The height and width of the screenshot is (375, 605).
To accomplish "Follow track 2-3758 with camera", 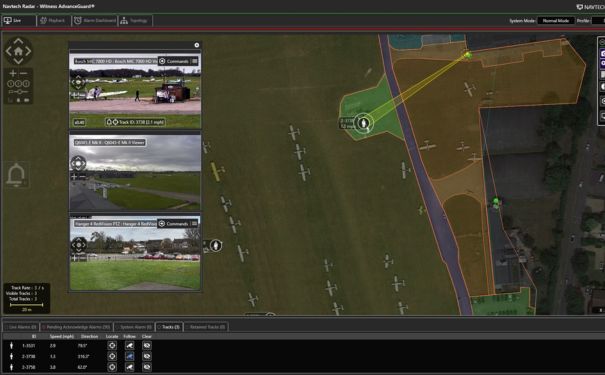I will (x=130, y=367).
